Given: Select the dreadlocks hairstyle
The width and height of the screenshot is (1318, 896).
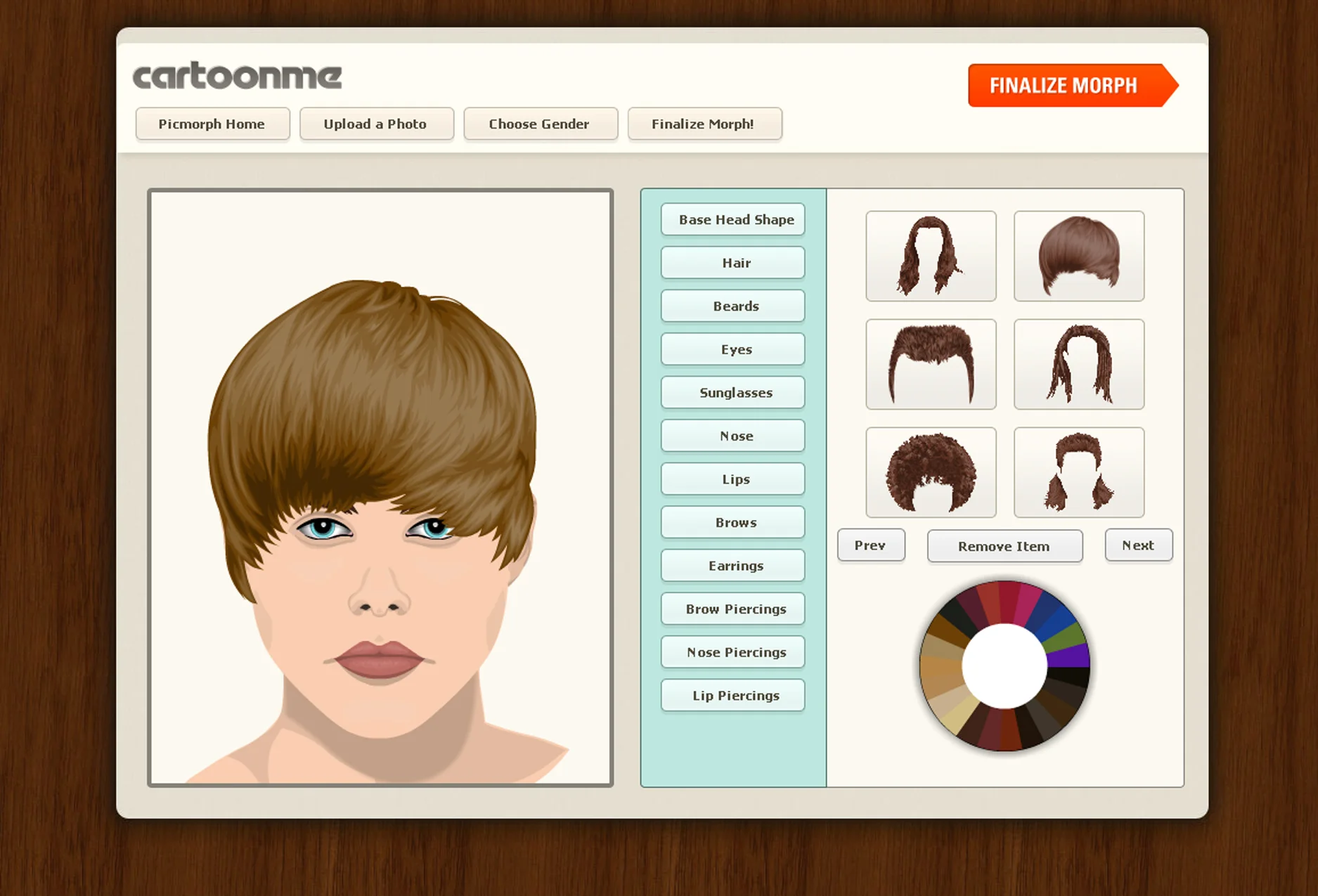Looking at the screenshot, I should point(1078,364).
